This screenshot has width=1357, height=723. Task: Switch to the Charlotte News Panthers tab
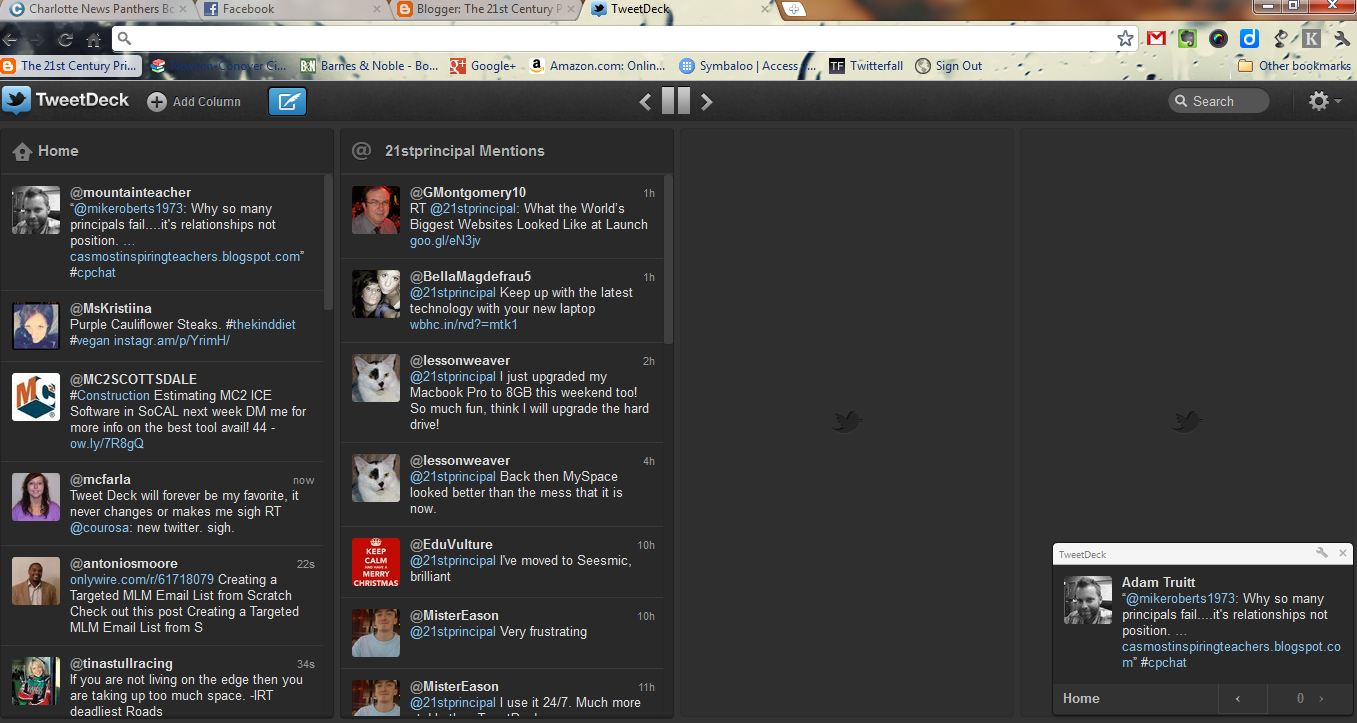[95, 9]
